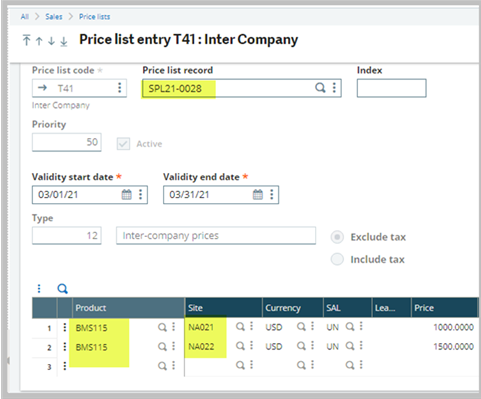Click the next record down arrow
Image resolution: width=481 pixels, height=399 pixels.
pyautogui.click(x=51, y=41)
